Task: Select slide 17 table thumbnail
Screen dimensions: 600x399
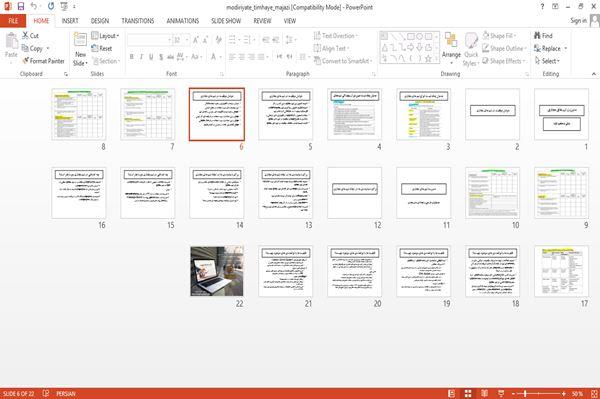Action: 561,271
